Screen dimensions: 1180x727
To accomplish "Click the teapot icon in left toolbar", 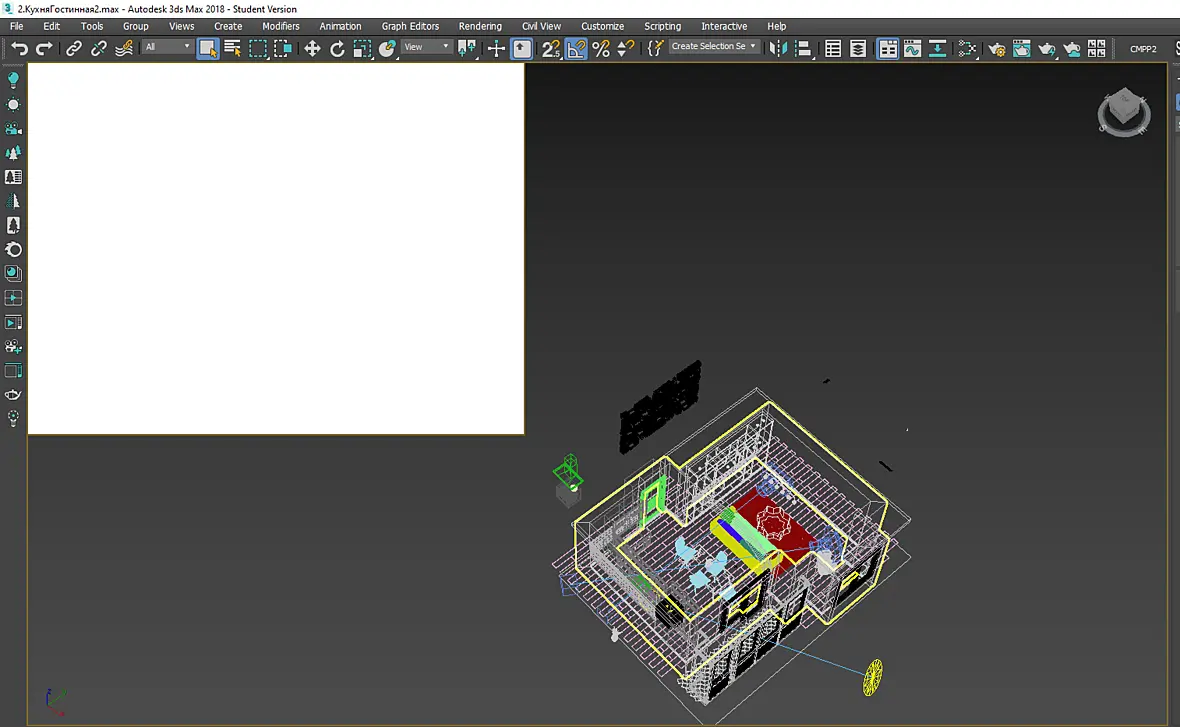I will coord(13,394).
